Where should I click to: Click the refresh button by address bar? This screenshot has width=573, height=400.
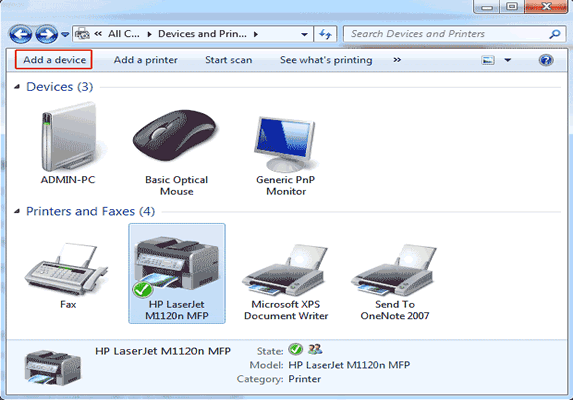coord(325,34)
